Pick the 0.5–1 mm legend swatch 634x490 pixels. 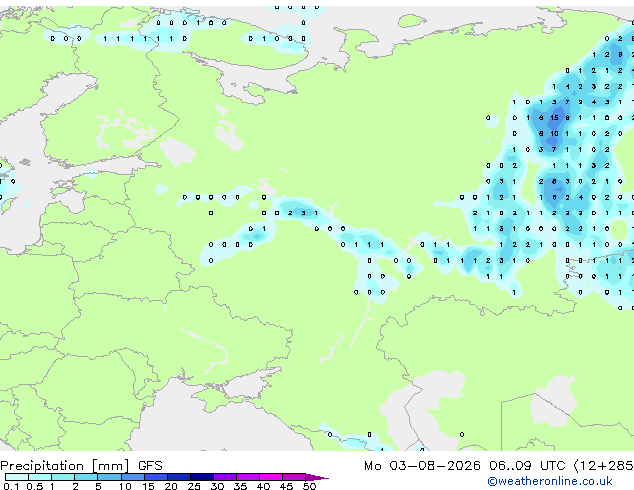(40, 477)
